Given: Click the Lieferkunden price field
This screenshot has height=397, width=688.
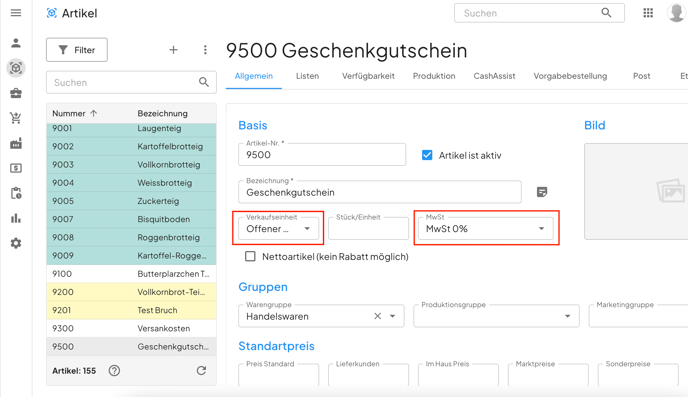Looking at the screenshot, I should click(x=368, y=375).
